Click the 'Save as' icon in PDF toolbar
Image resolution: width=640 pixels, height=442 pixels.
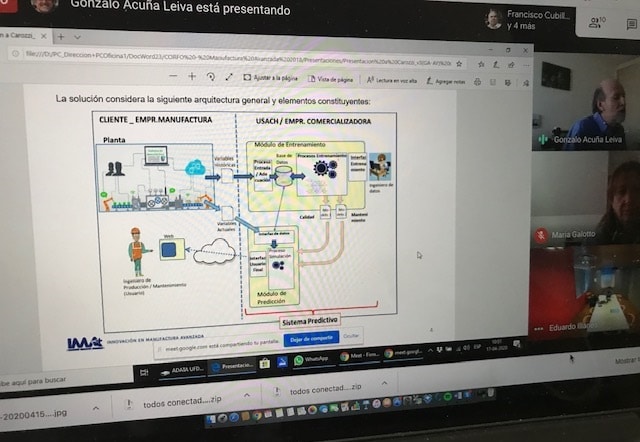(x=508, y=83)
